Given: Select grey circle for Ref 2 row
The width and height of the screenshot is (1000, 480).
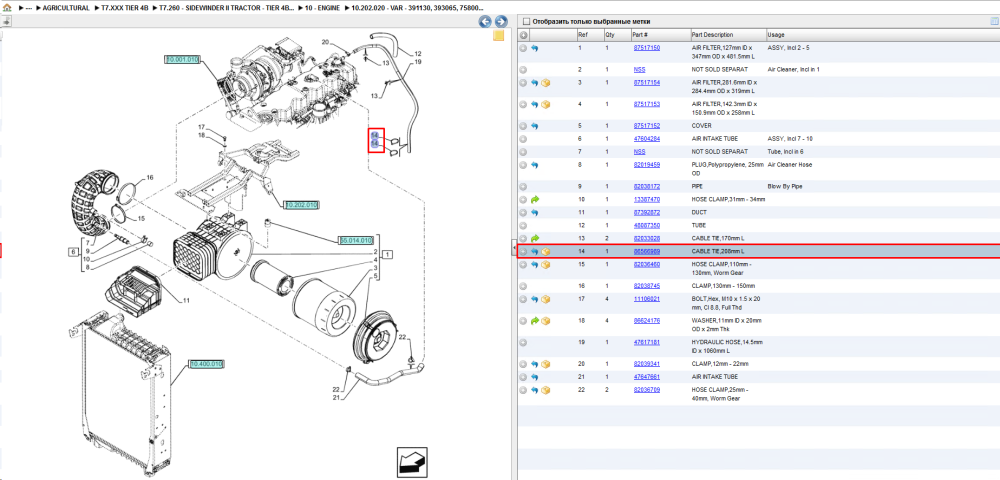Looking at the screenshot, I should [x=523, y=69].
